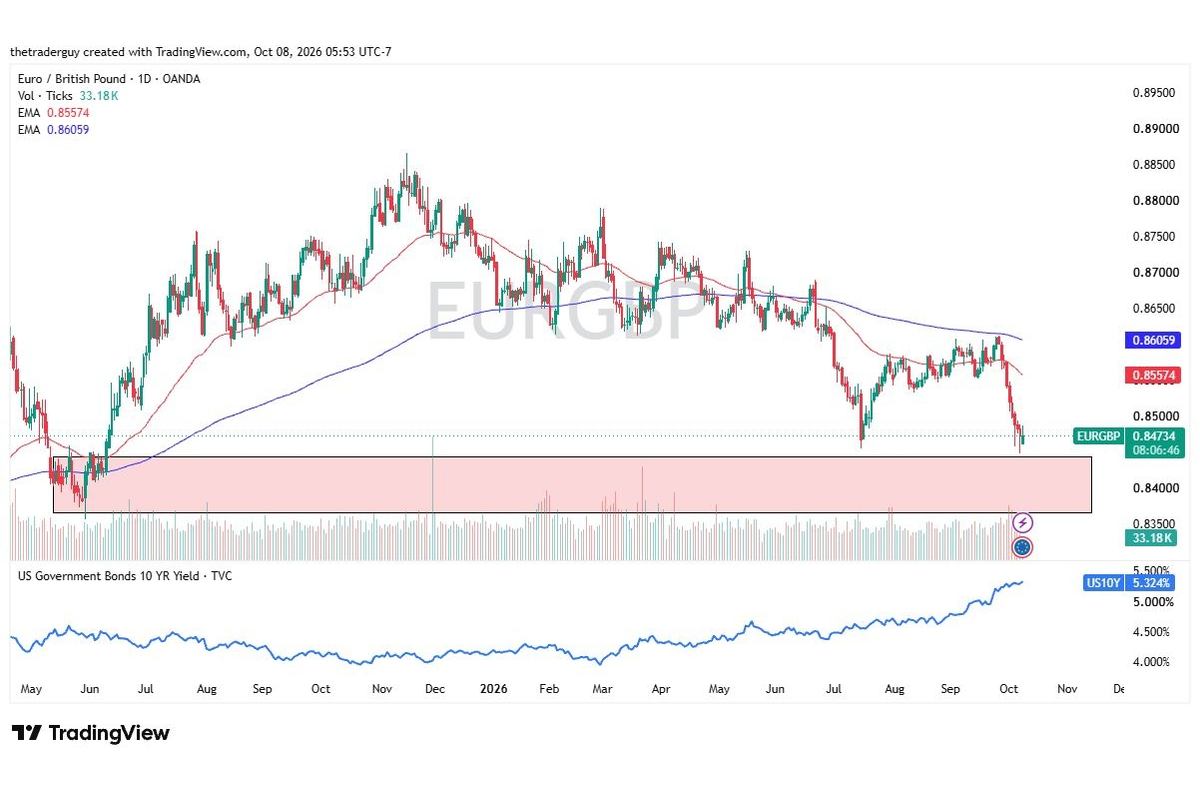Click the EURGBP 0.84734 price tag

(1129, 436)
